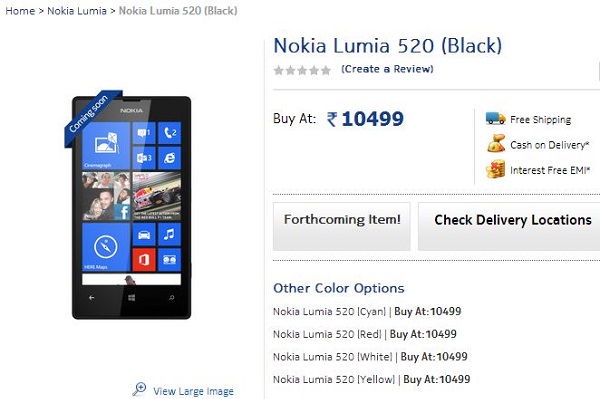
Task: Click the Nokia Lumia 520 phone image
Action: pos(131,207)
